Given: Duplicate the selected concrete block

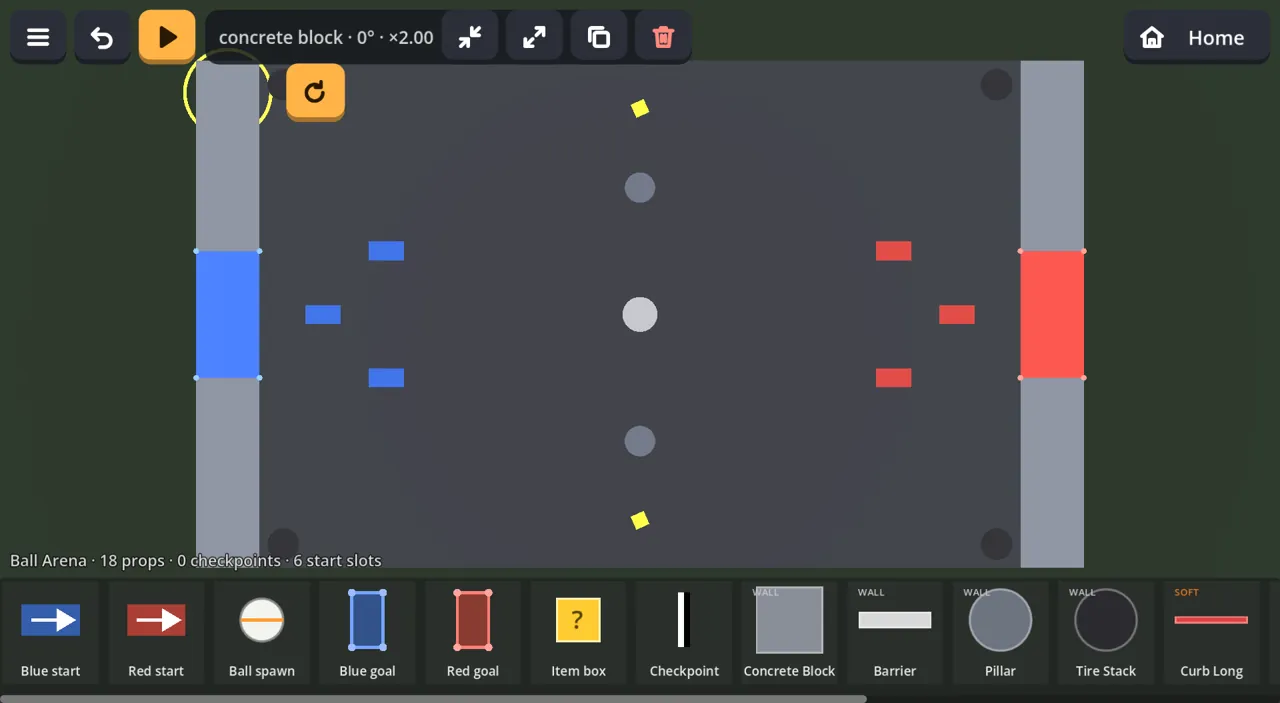Looking at the screenshot, I should (x=599, y=37).
